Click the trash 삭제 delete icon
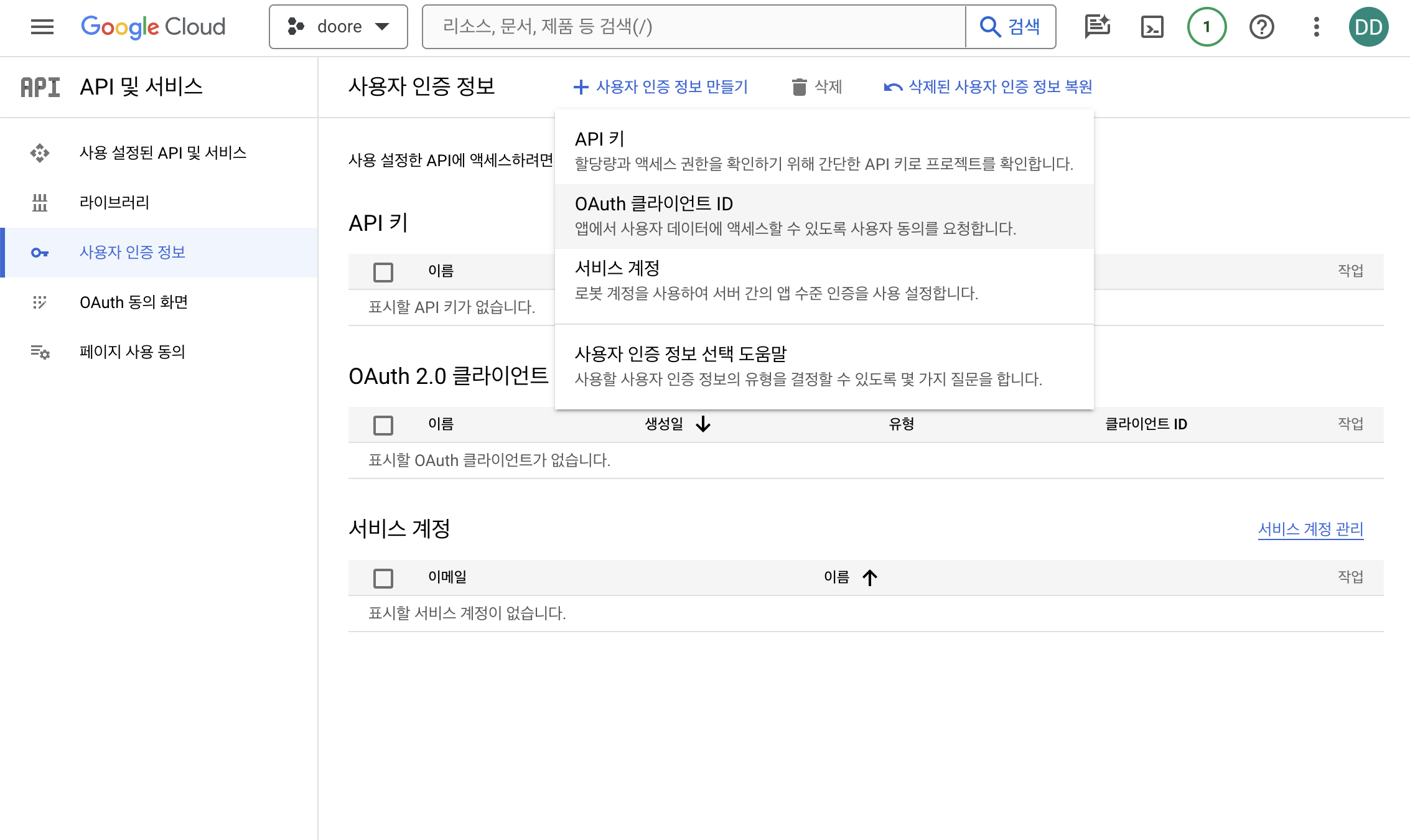 click(800, 86)
